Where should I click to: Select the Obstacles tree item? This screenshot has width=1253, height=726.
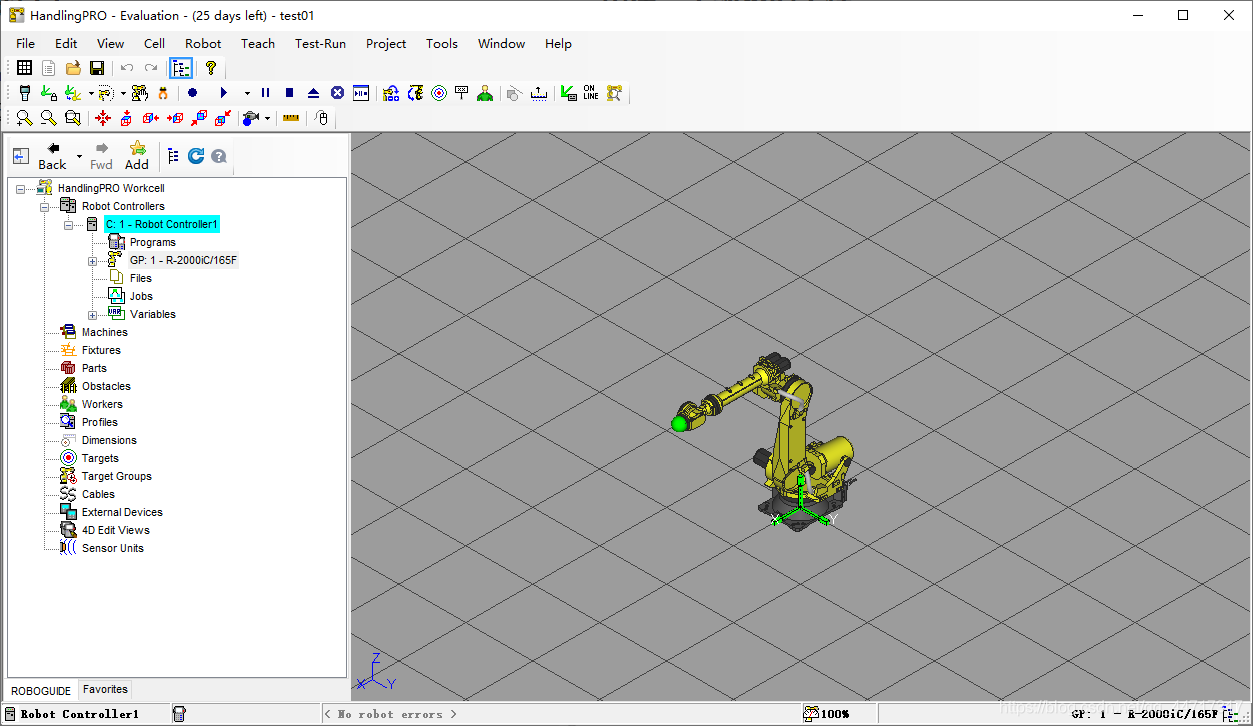tap(106, 386)
